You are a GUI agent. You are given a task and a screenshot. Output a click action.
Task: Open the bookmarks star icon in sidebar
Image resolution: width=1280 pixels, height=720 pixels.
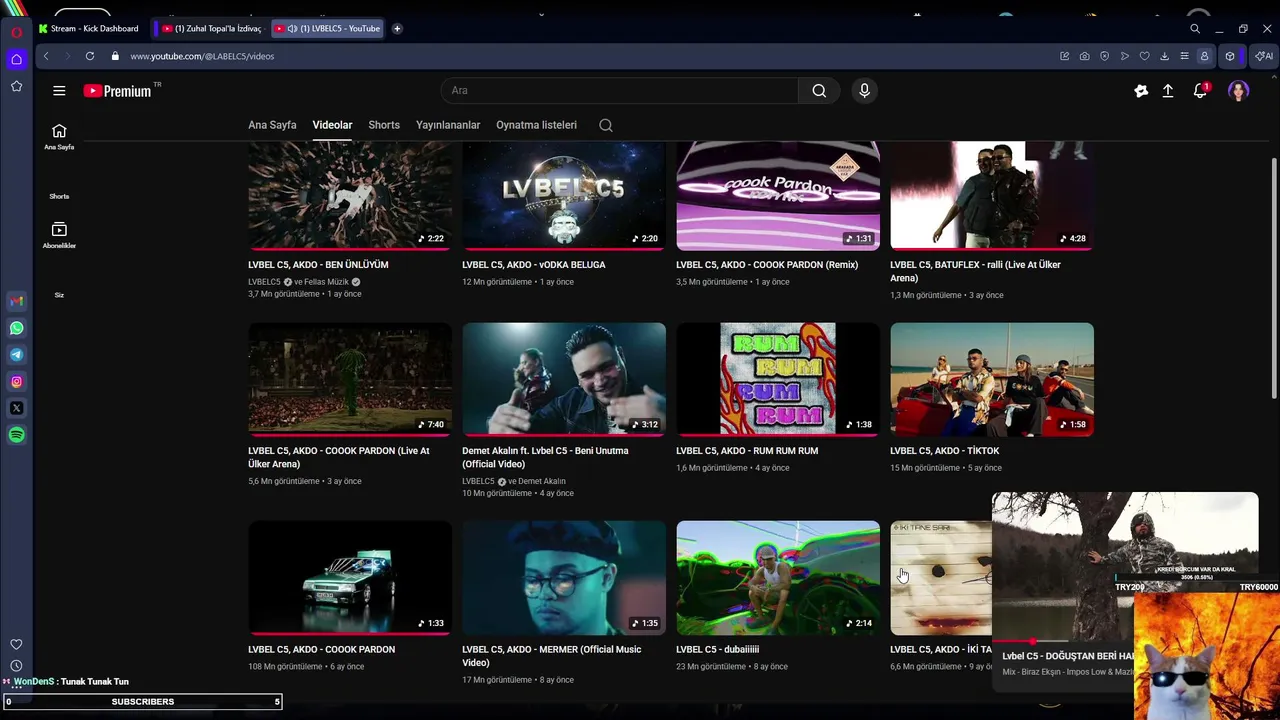pyautogui.click(x=16, y=87)
